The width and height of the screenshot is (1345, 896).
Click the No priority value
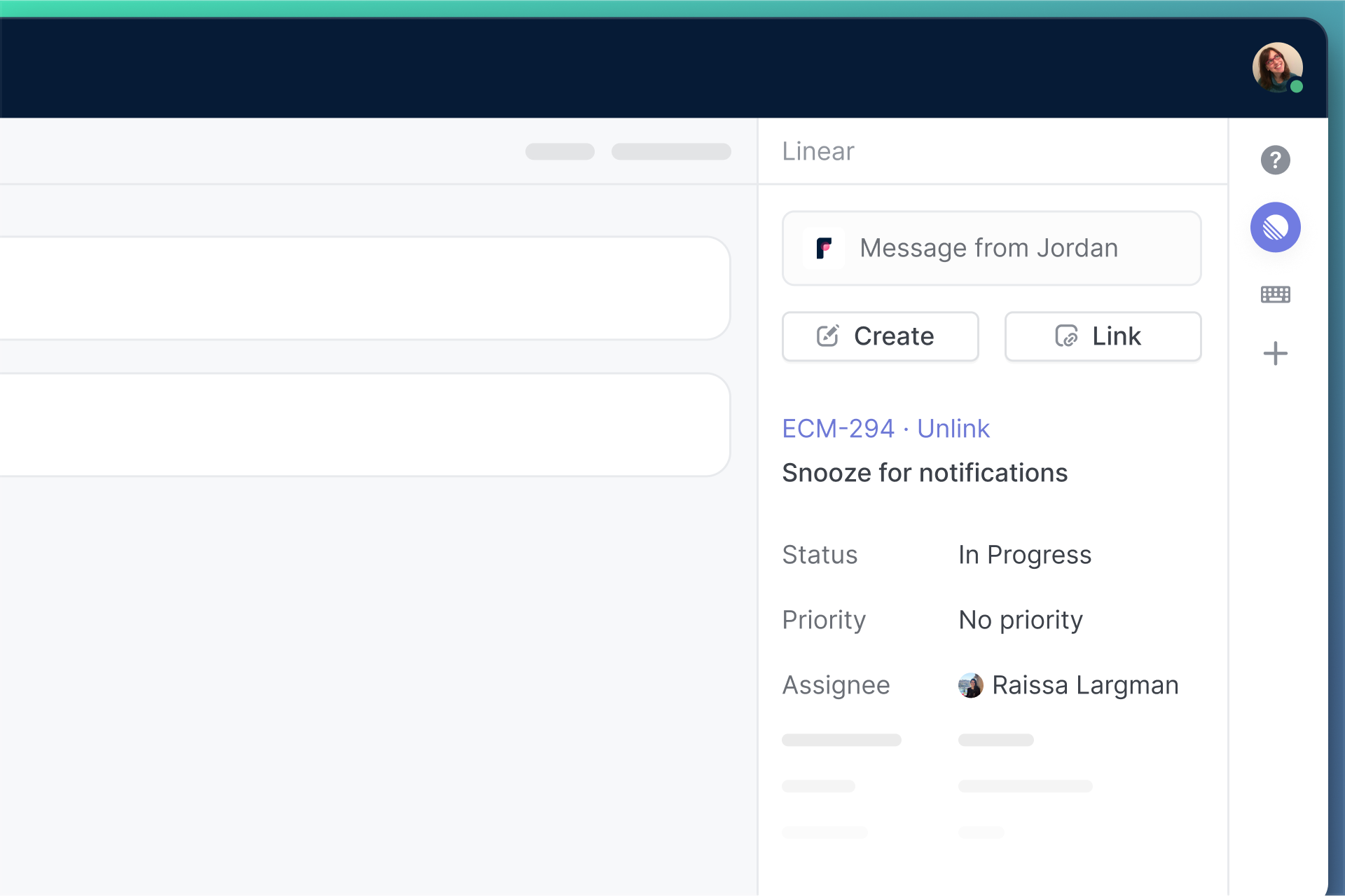click(1020, 620)
